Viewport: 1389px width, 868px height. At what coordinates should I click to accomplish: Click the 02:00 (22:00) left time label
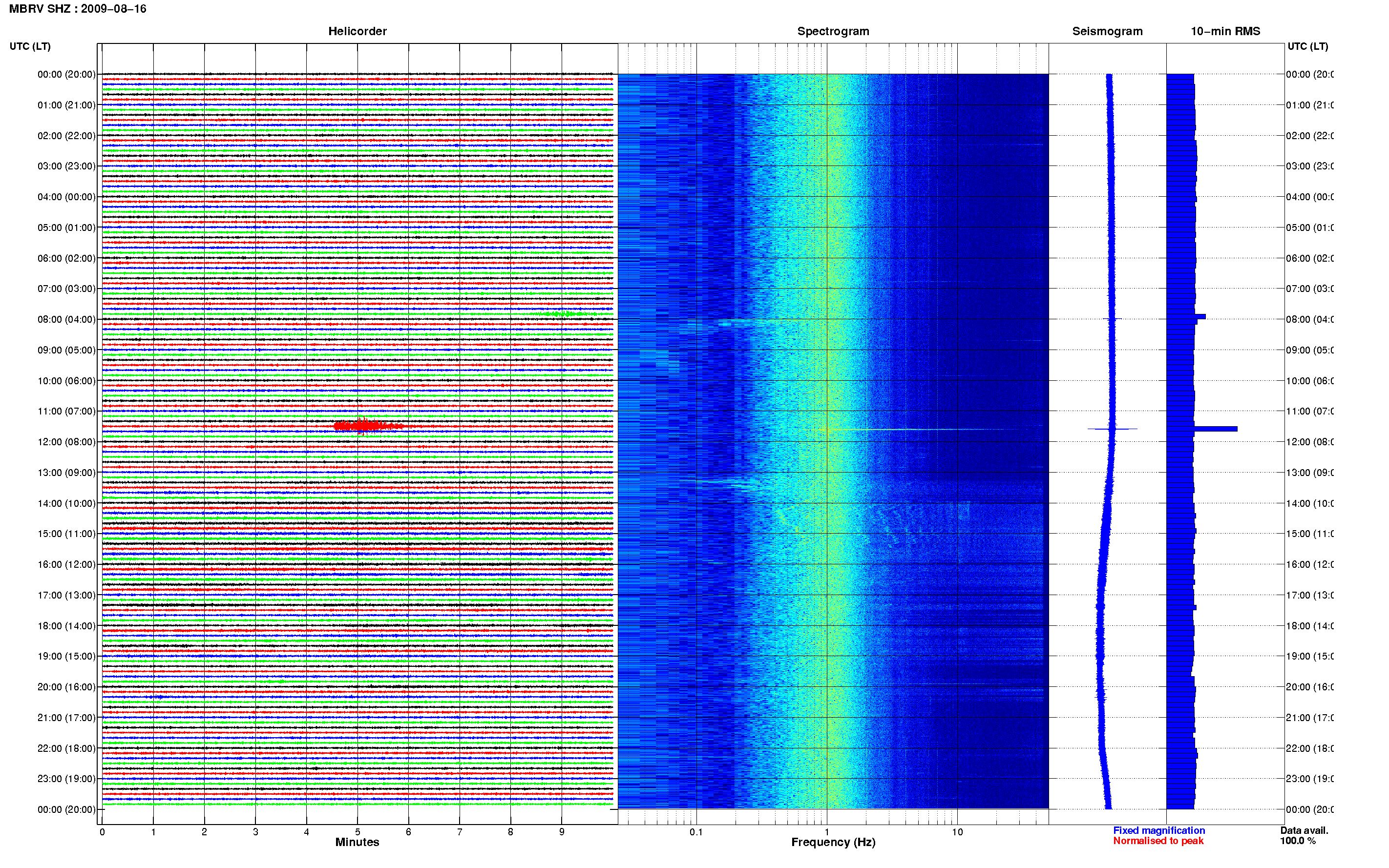pos(66,136)
